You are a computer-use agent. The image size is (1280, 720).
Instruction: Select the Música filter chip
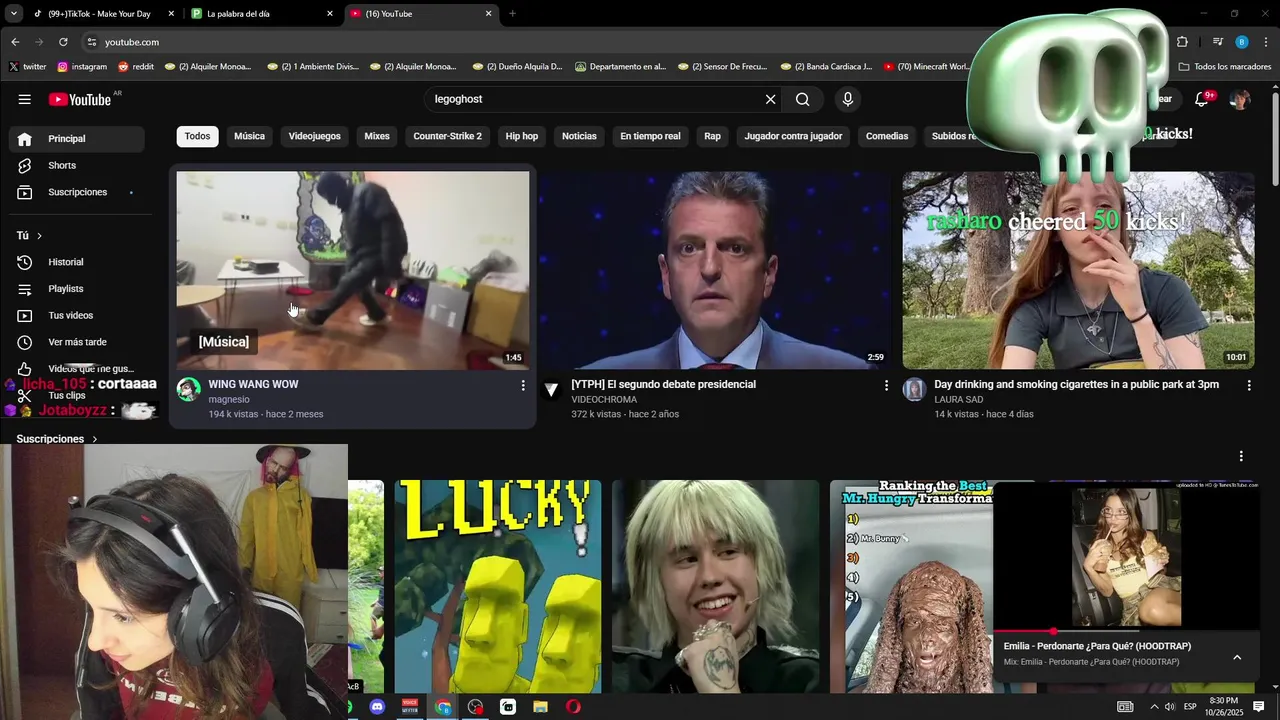point(249,136)
